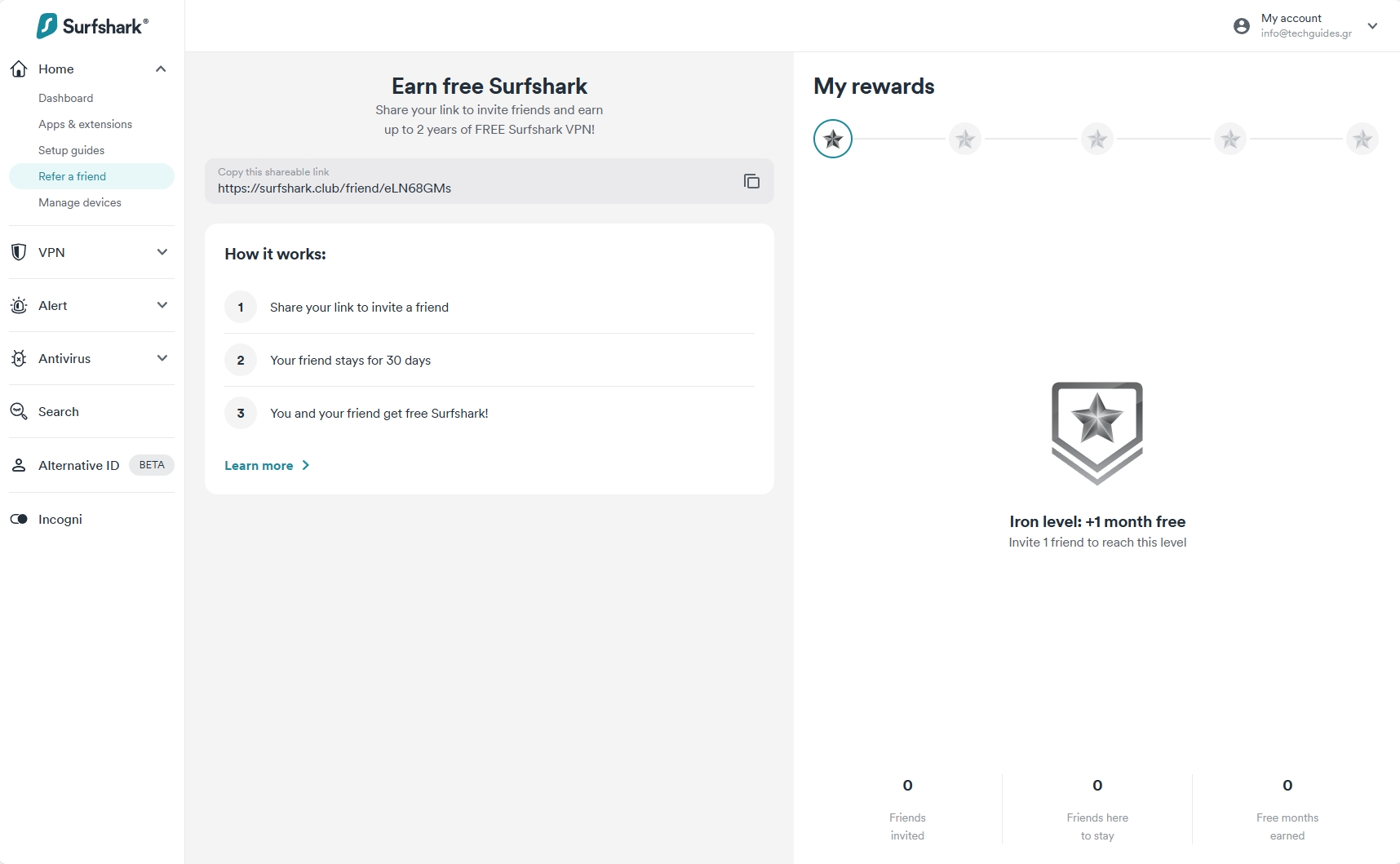The height and width of the screenshot is (864, 1400).
Task: Click the My account profile icon
Action: pos(1241,25)
